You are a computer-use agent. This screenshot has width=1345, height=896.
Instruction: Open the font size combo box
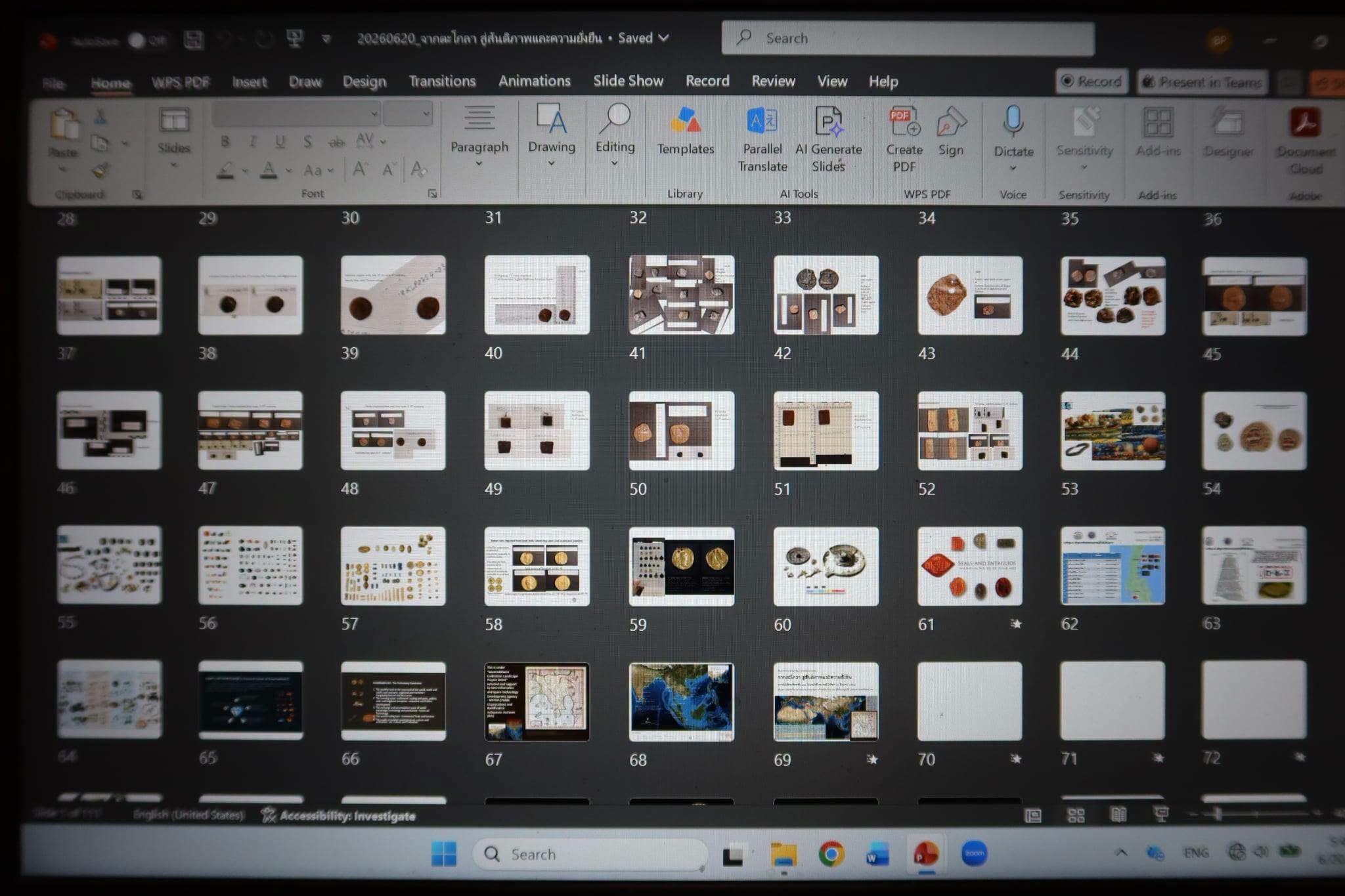pos(407,114)
